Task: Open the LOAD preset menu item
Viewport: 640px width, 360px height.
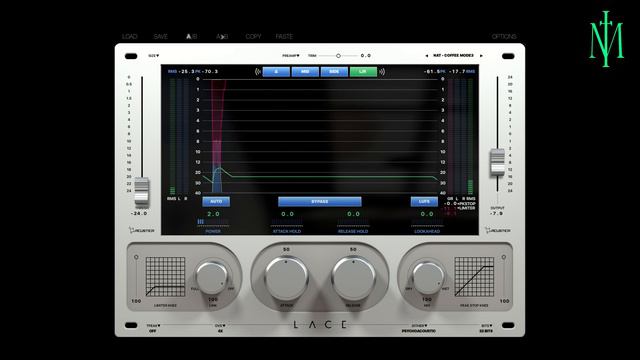Action: coord(129,36)
